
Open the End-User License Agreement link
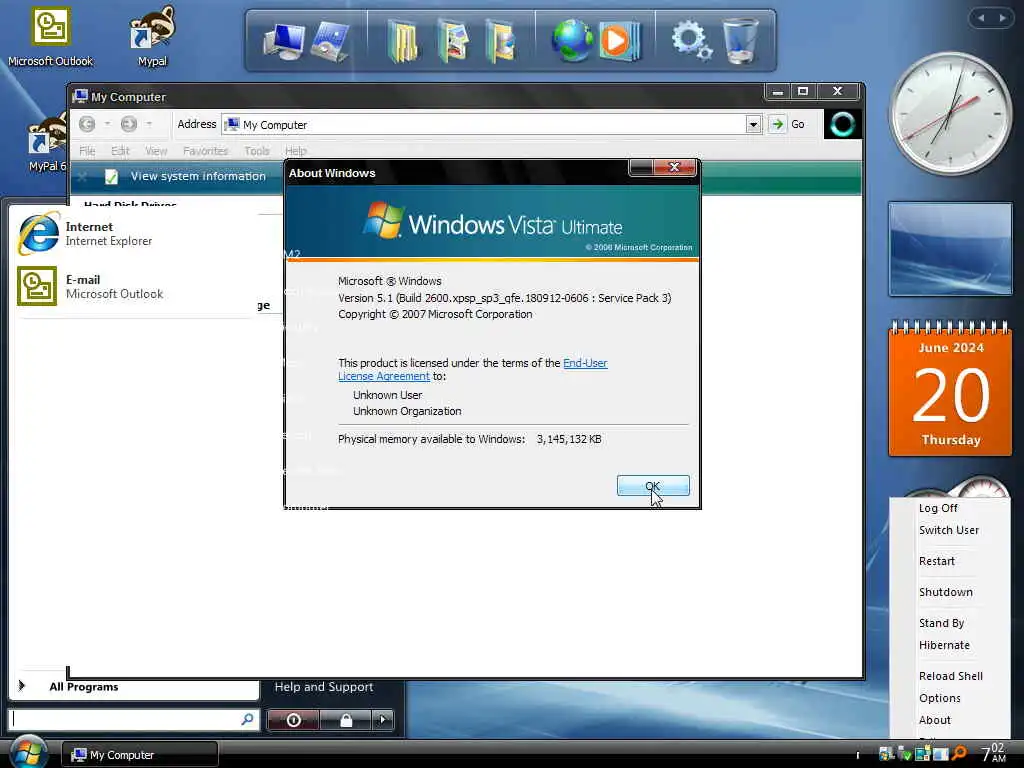[473, 370]
